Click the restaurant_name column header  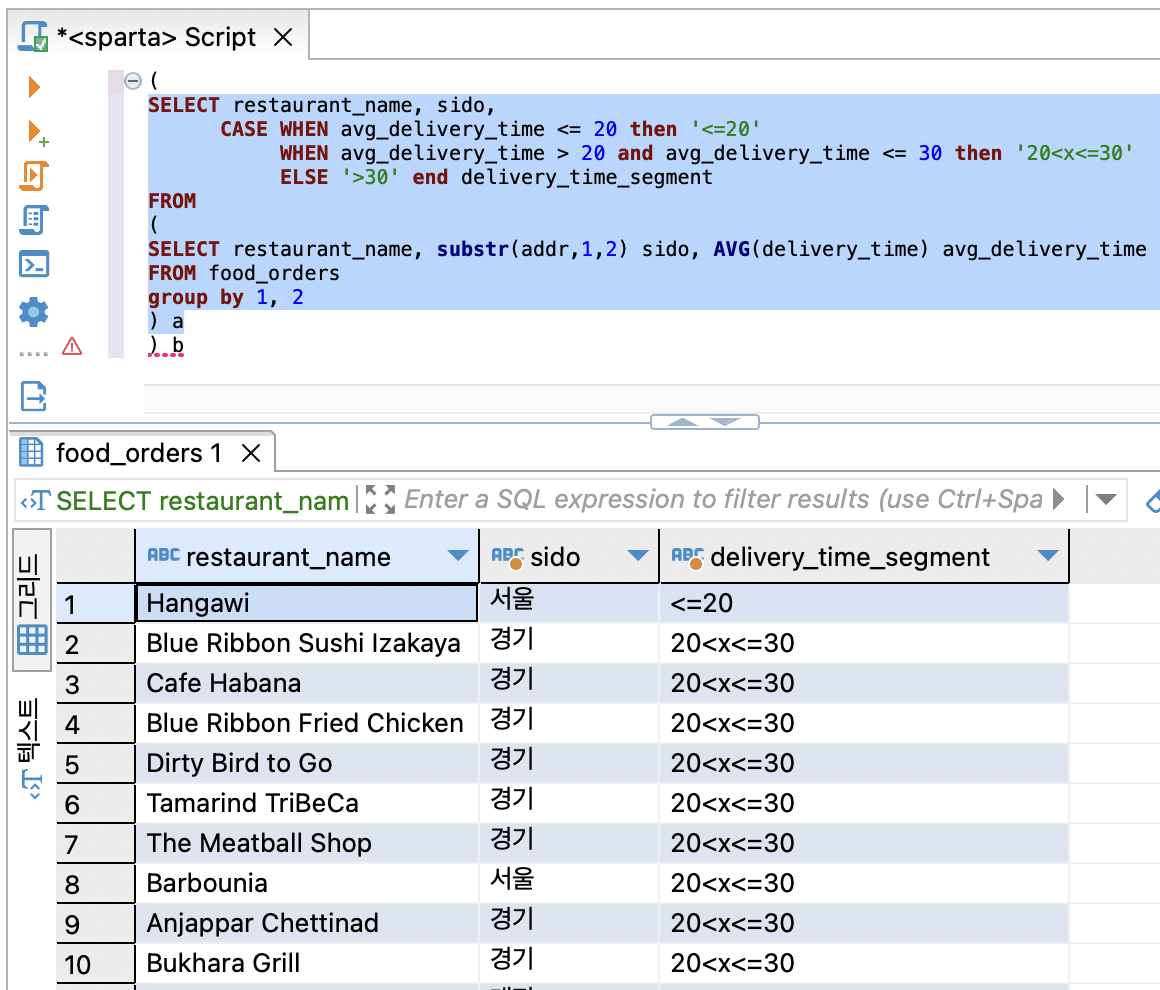tap(307, 556)
